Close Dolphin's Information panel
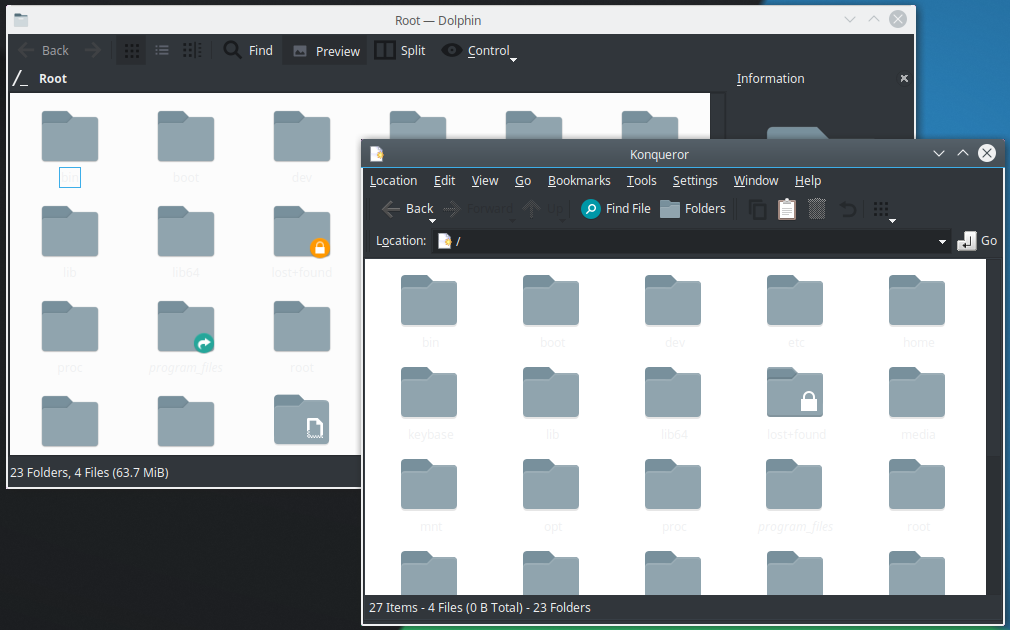This screenshot has width=1010, height=630. coord(904,78)
